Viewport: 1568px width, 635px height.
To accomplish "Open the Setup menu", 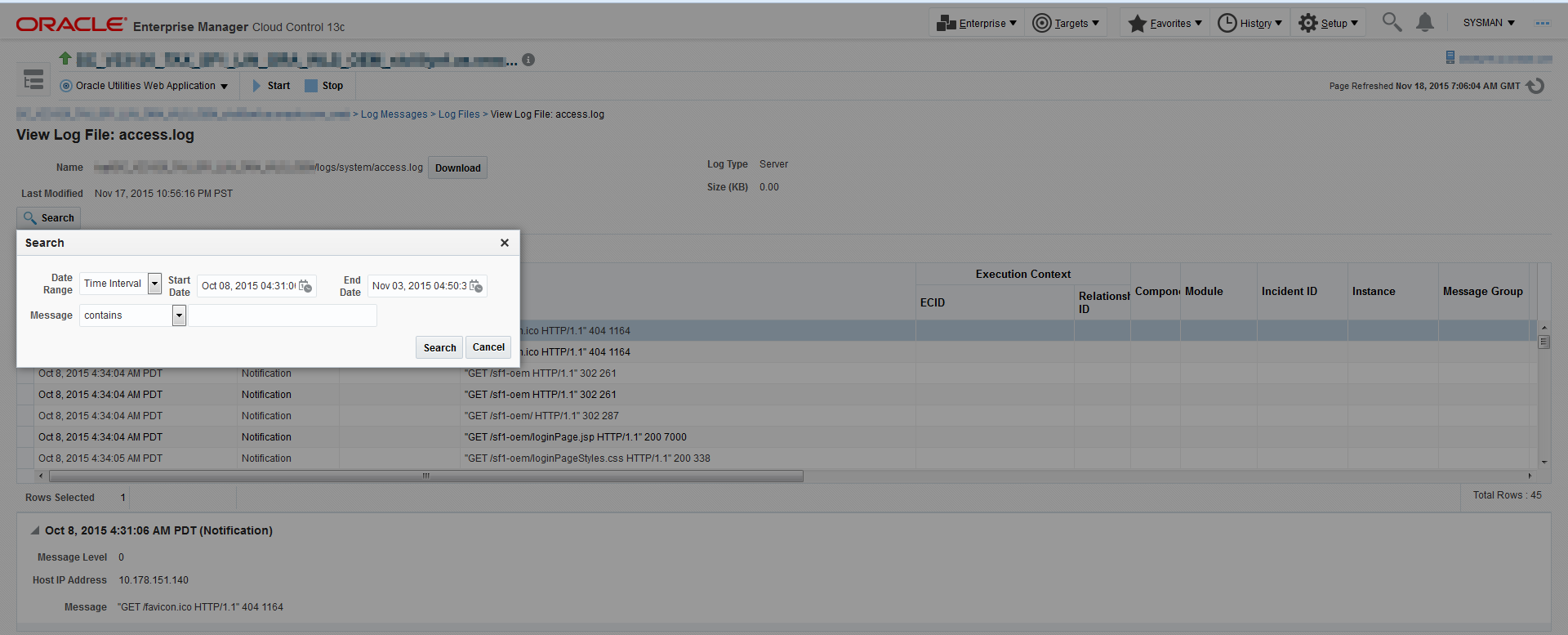I will (1328, 23).
